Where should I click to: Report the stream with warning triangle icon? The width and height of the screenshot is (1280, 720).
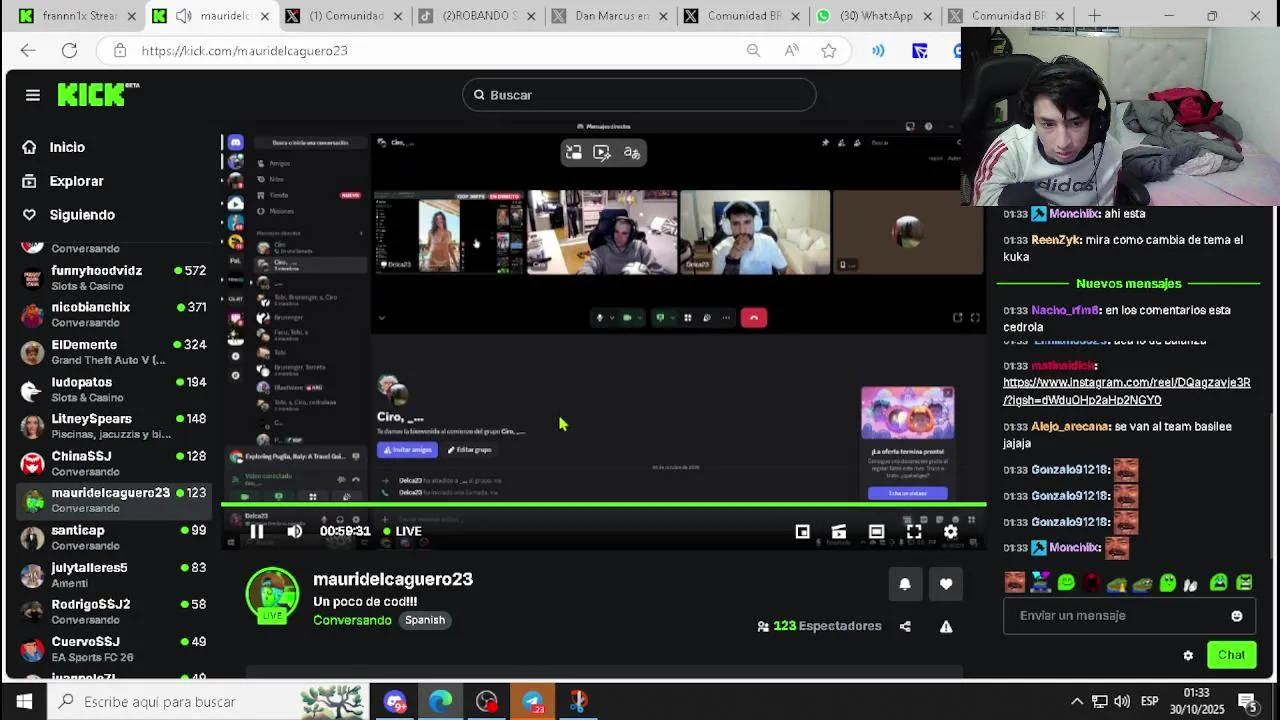click(x=946, y=627)
